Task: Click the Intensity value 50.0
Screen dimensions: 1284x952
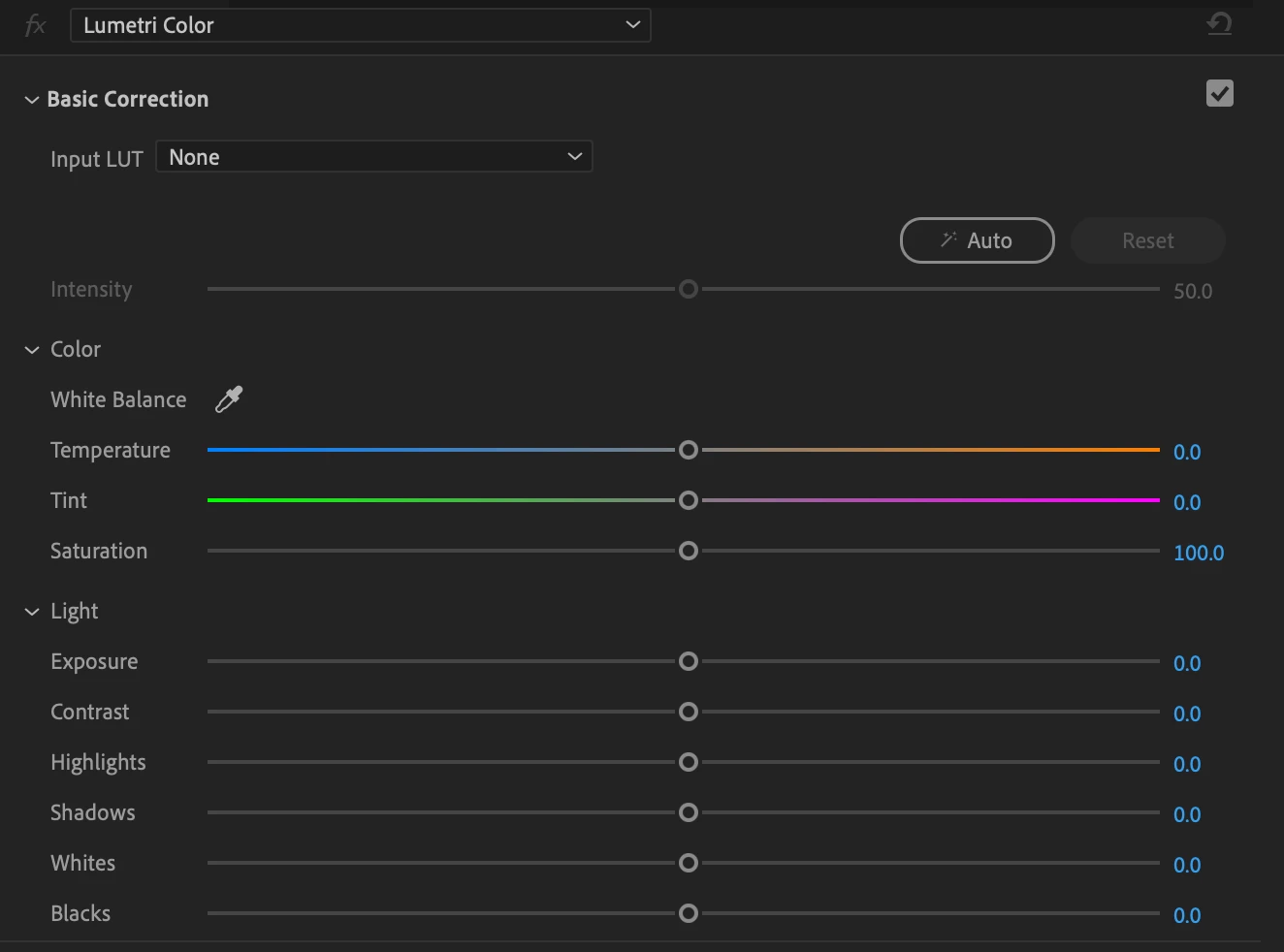Action: click(1193, 291)
